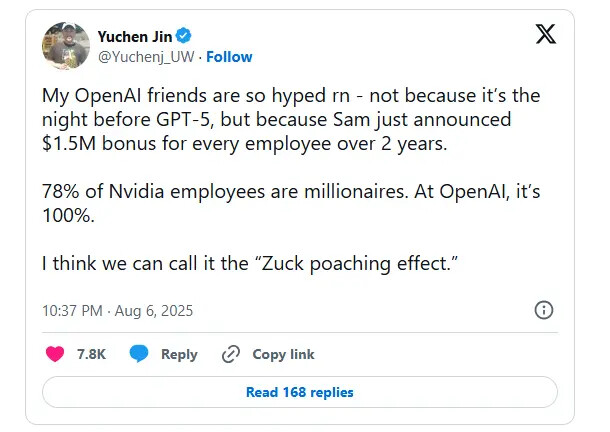Open the info circle icon
This screenshot has width=610, height=432.
point(544,310)
